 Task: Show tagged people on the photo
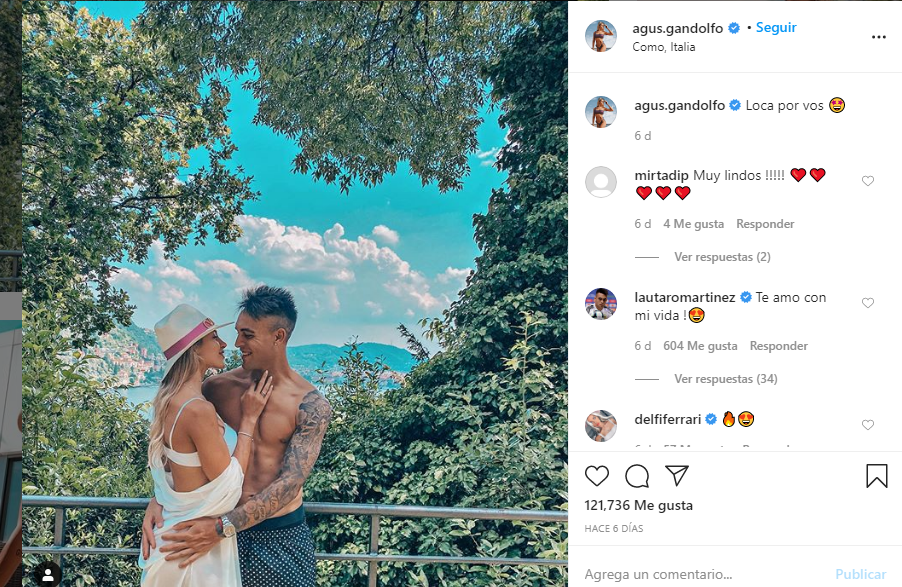(x=48, y=574)
